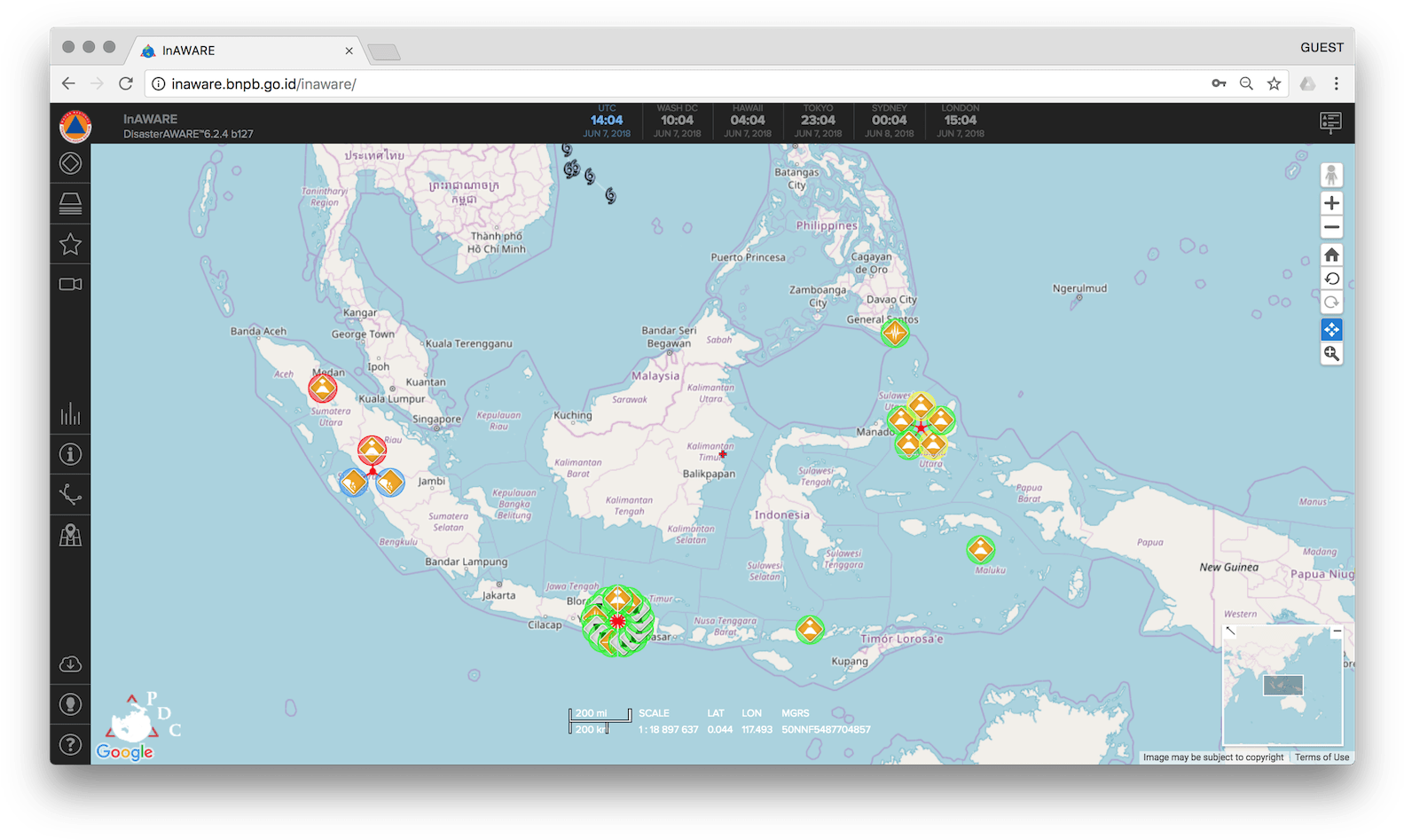1404x840 pixels.
Task: Activate Street View pegman on map
Action: [x=1331, y=175]
